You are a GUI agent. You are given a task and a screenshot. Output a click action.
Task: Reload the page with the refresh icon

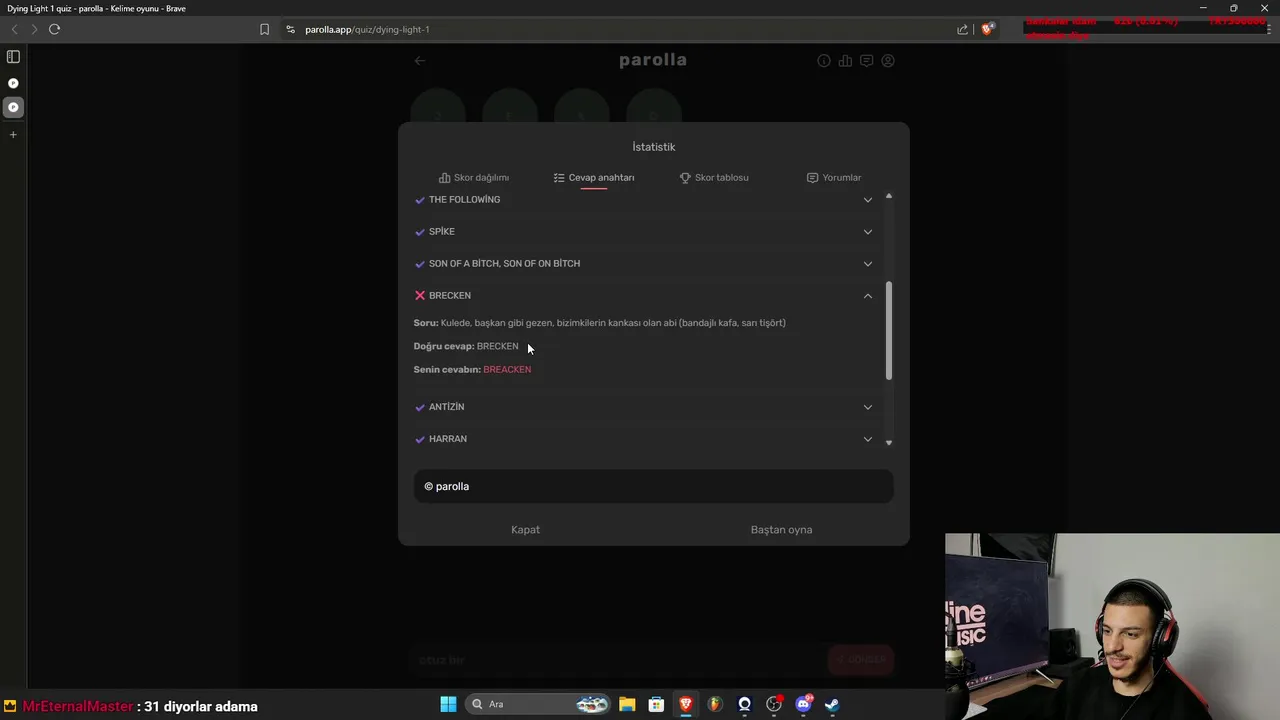tap(55, 29)
